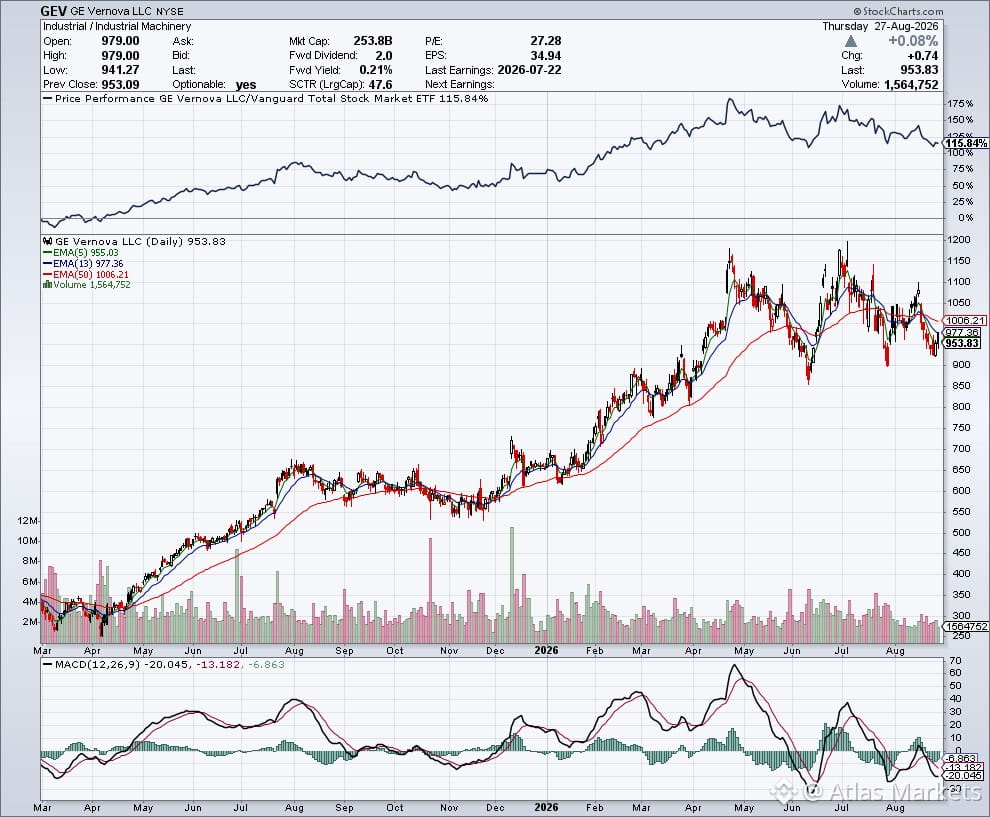Click the +0.08% percent change
The height and width of the screenshot is (817, 990).
click(x=912, y=41)
